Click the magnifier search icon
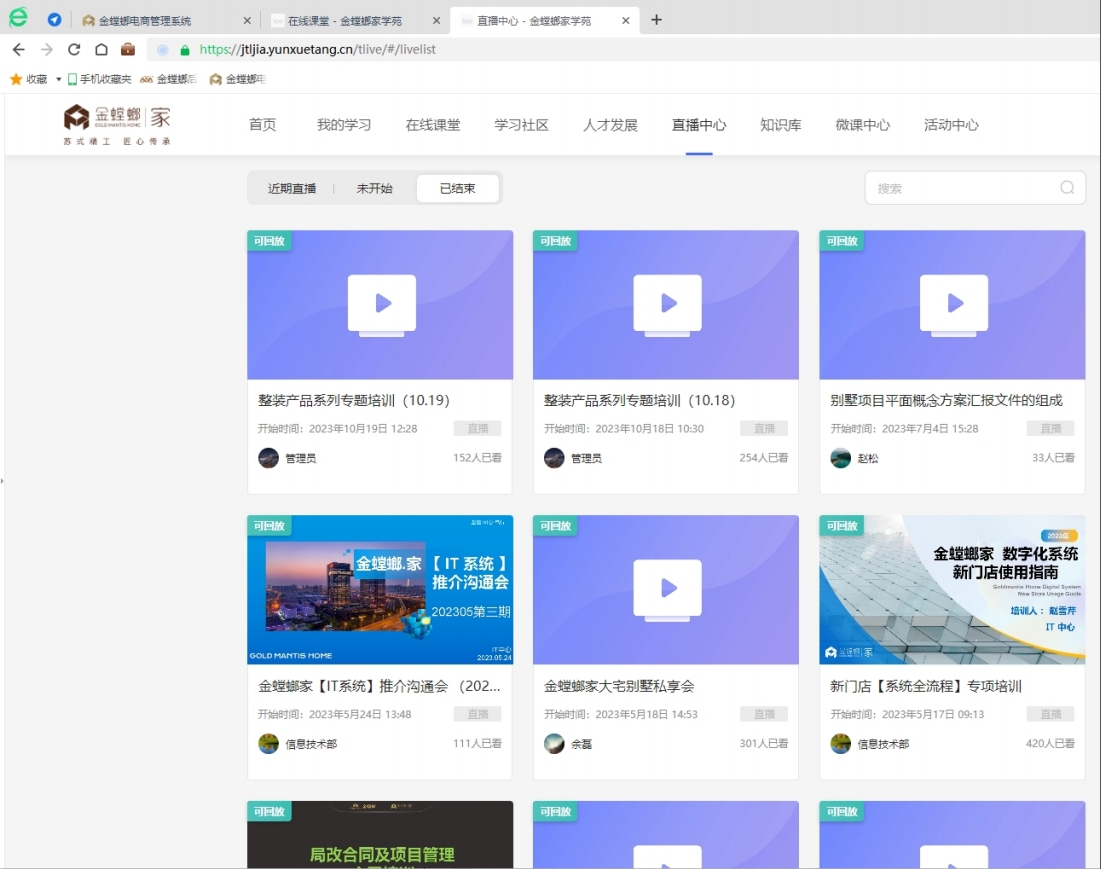 (x=1067, y=187)
